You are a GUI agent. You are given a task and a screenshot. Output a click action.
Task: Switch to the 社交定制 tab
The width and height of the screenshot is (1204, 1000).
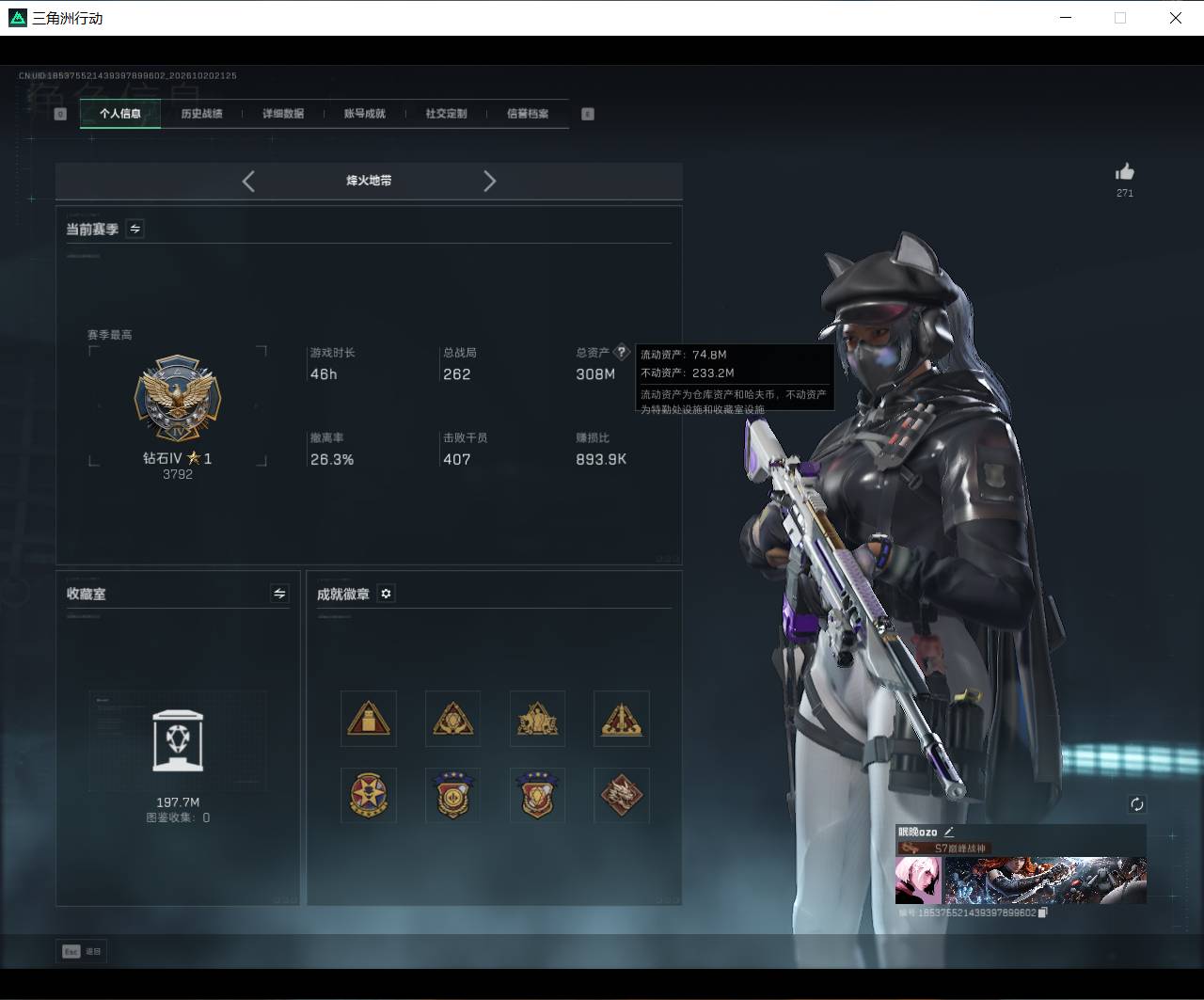click(446, 114)
